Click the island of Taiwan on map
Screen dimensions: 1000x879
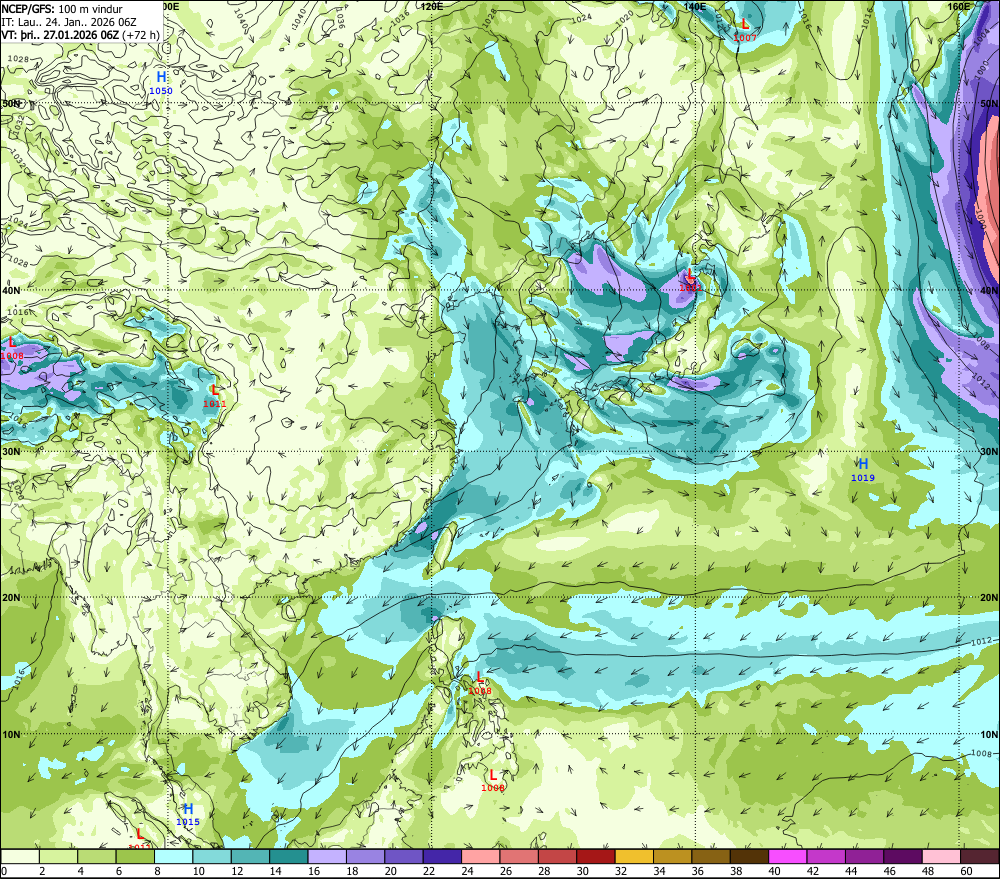pos(444,544)
